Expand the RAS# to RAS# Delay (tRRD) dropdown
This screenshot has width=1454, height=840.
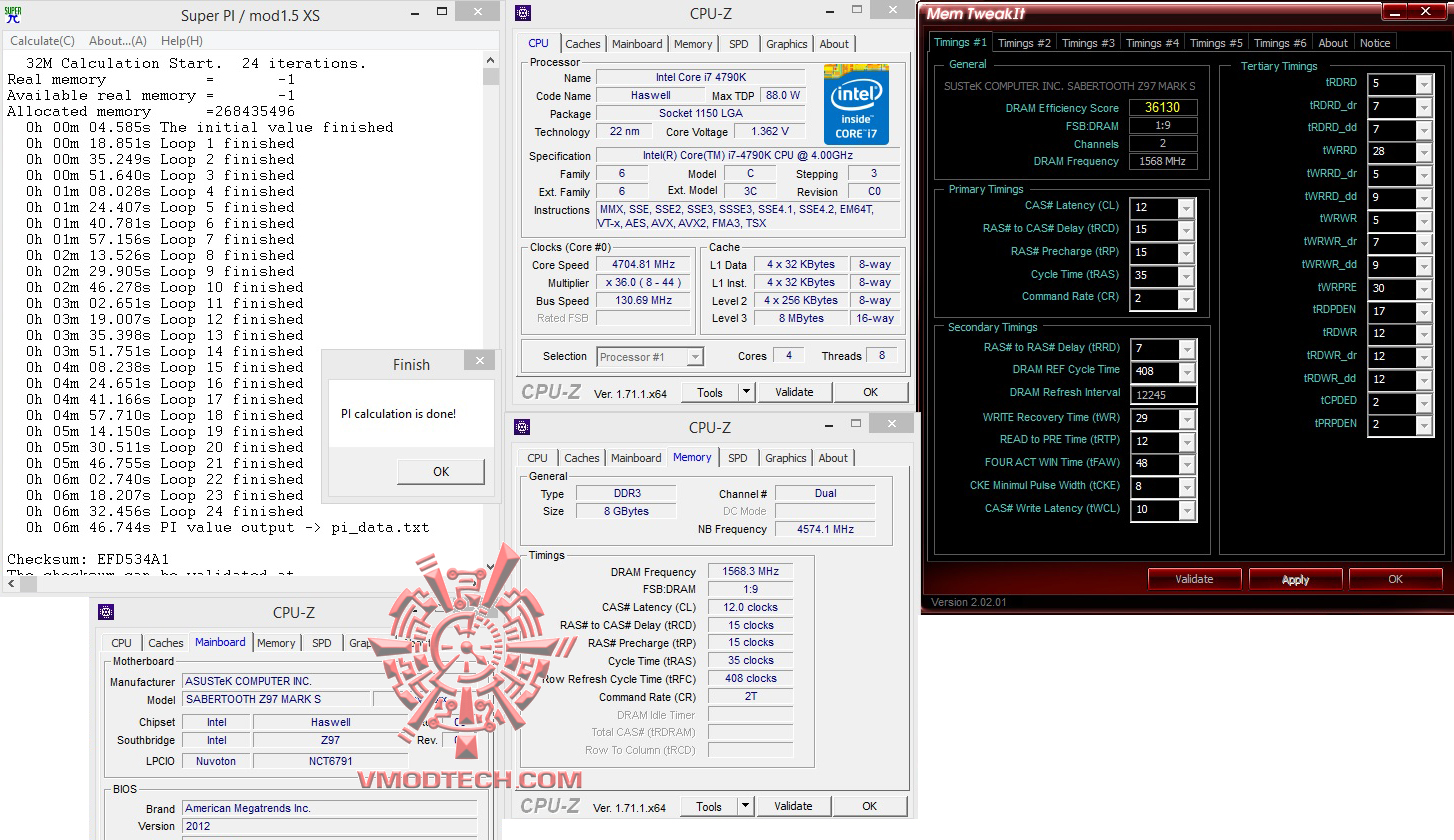[1186, 349]
